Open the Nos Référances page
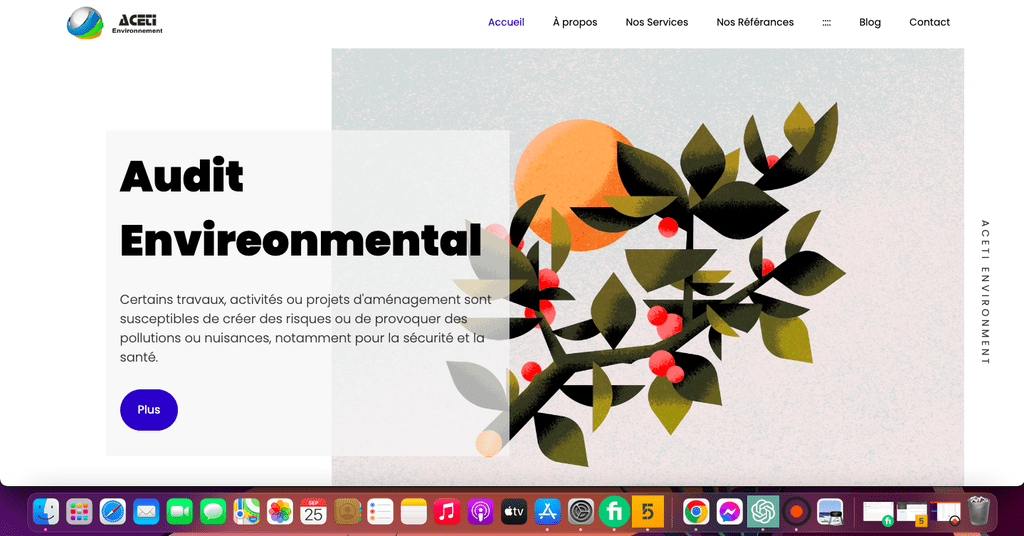This screenshot has height=536, width=1024. tap(755, 22)
